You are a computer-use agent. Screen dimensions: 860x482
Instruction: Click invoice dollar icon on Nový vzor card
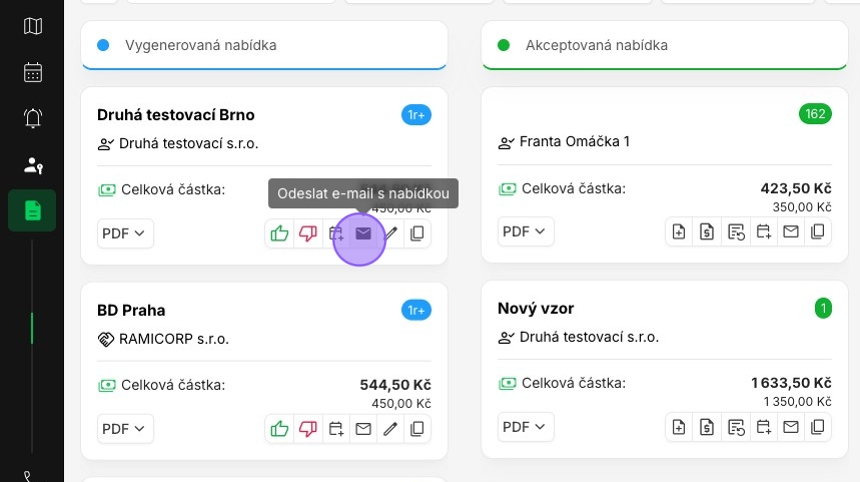[707, 428]
